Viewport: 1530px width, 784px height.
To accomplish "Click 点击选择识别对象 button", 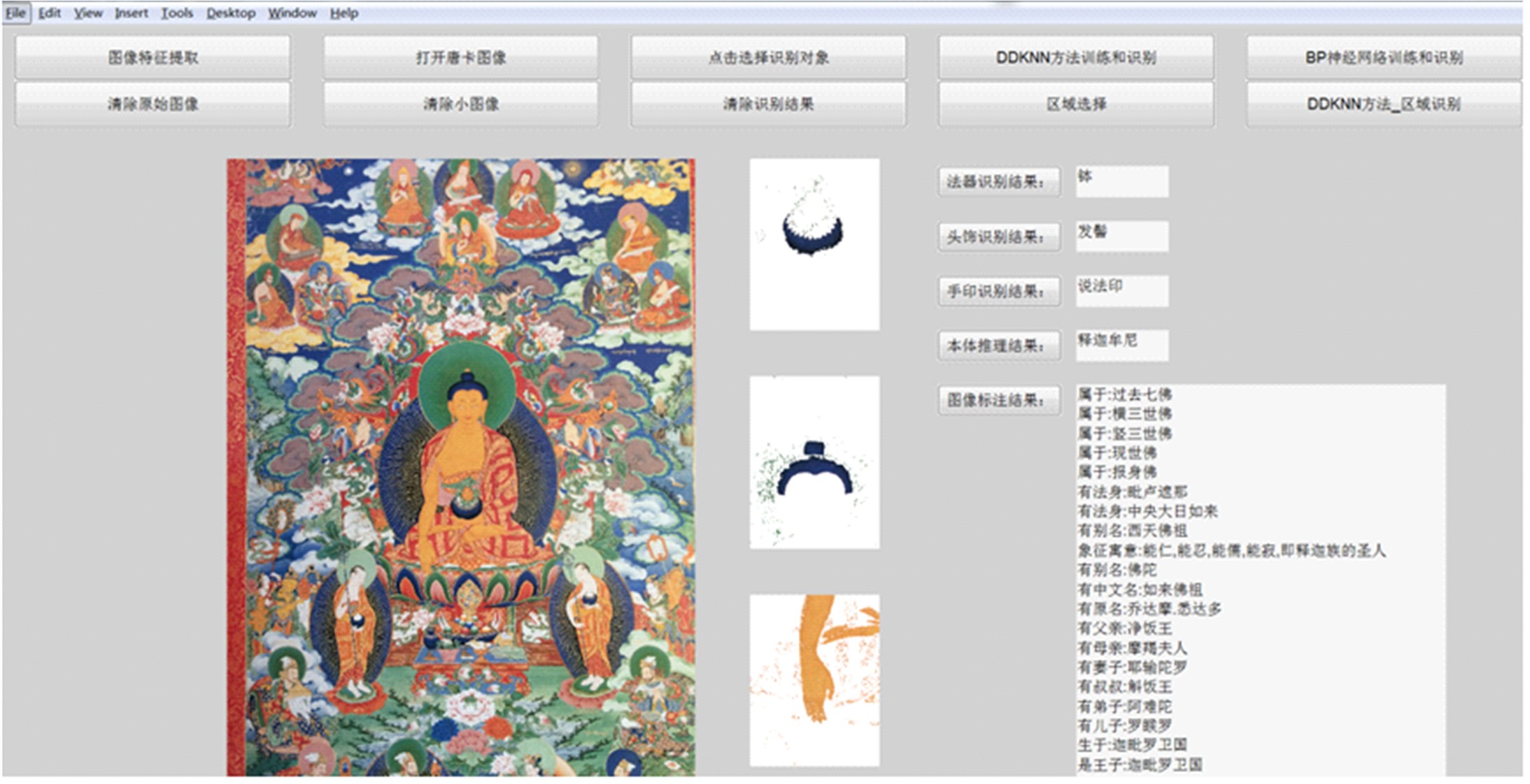I will pos(768,57).
